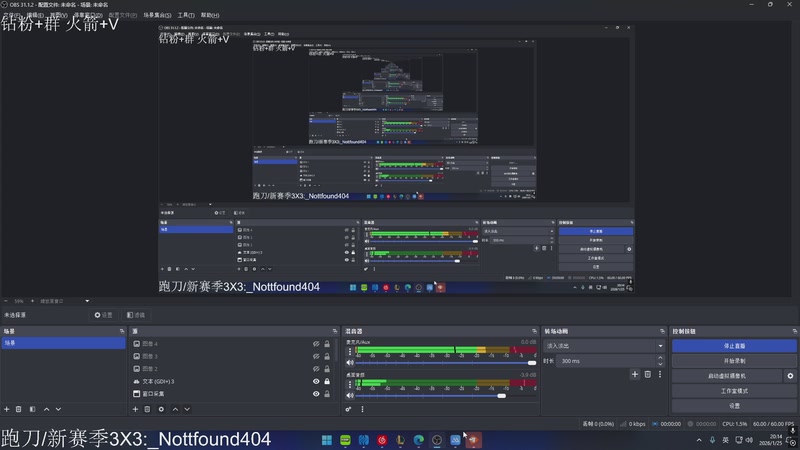Remove selected source with trash icon
Image resolution: width=800 pixels, height=450 pixels.
[x=147, y=409]
